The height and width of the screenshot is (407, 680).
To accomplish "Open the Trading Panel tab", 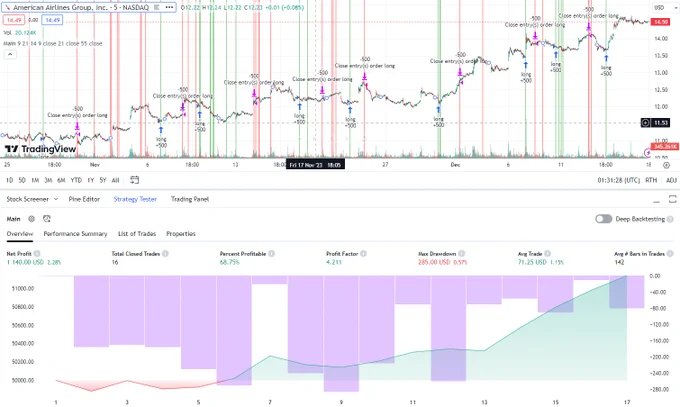I will [x=190, y=199].
